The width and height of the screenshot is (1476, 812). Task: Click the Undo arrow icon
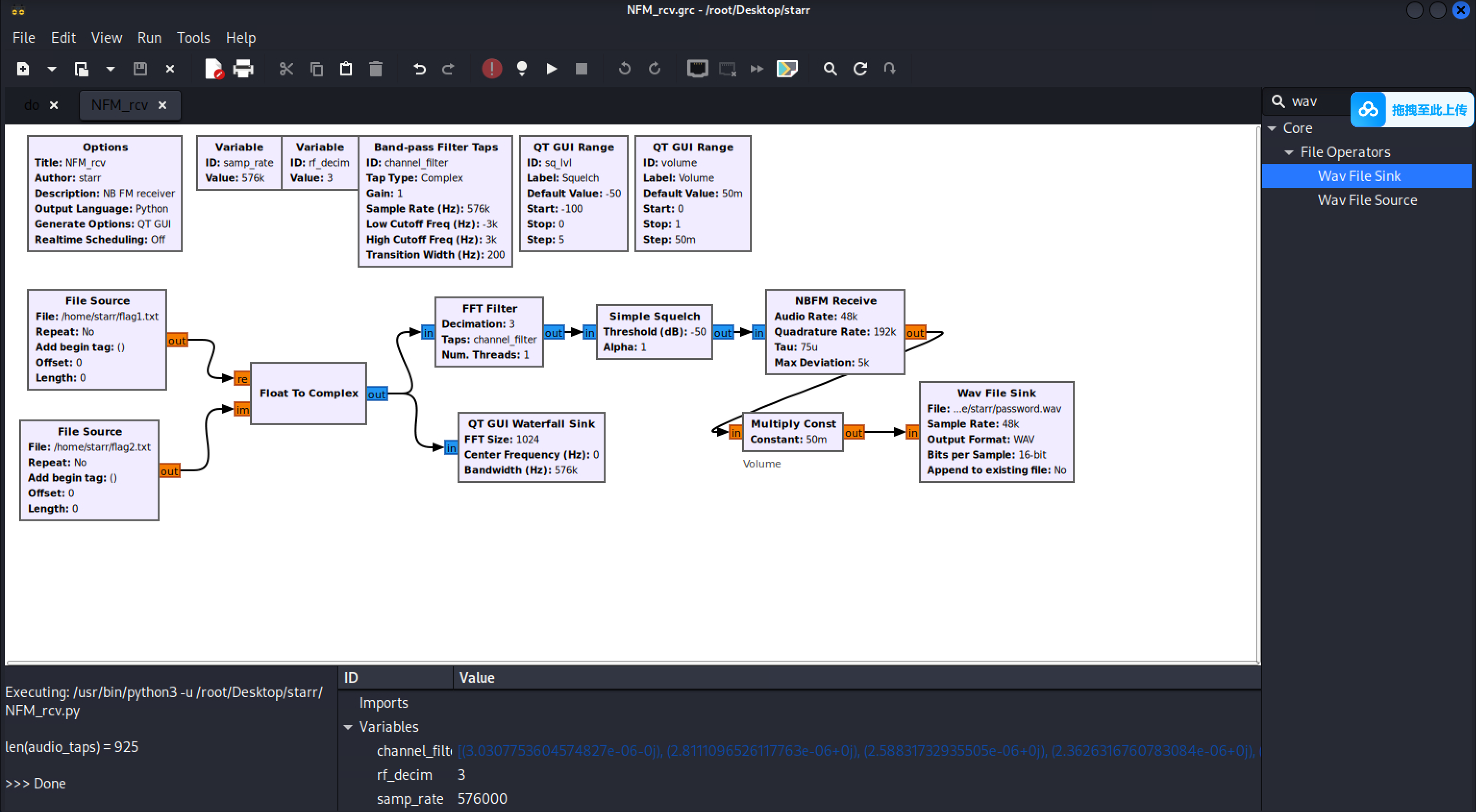(420, 69)
